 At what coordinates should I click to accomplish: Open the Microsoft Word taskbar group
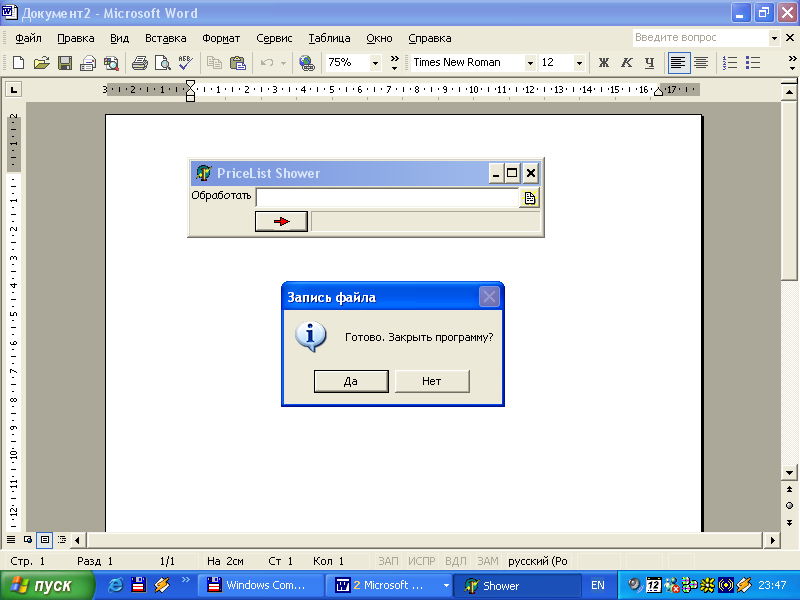pyautogui.click(x=389, y=585)
